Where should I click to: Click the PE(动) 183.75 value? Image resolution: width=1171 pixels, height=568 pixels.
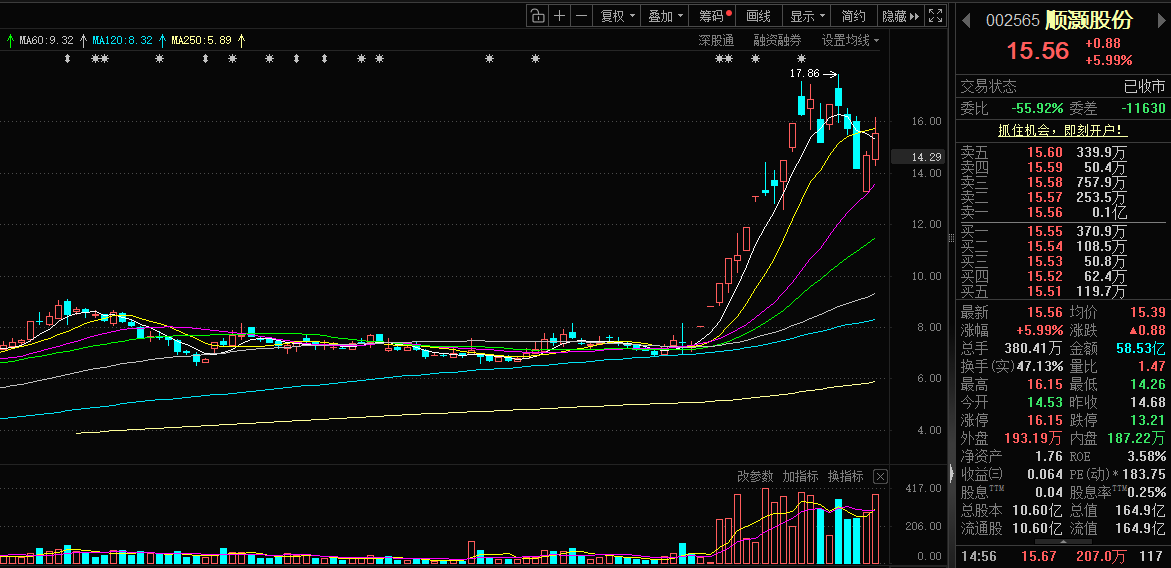1141,475
